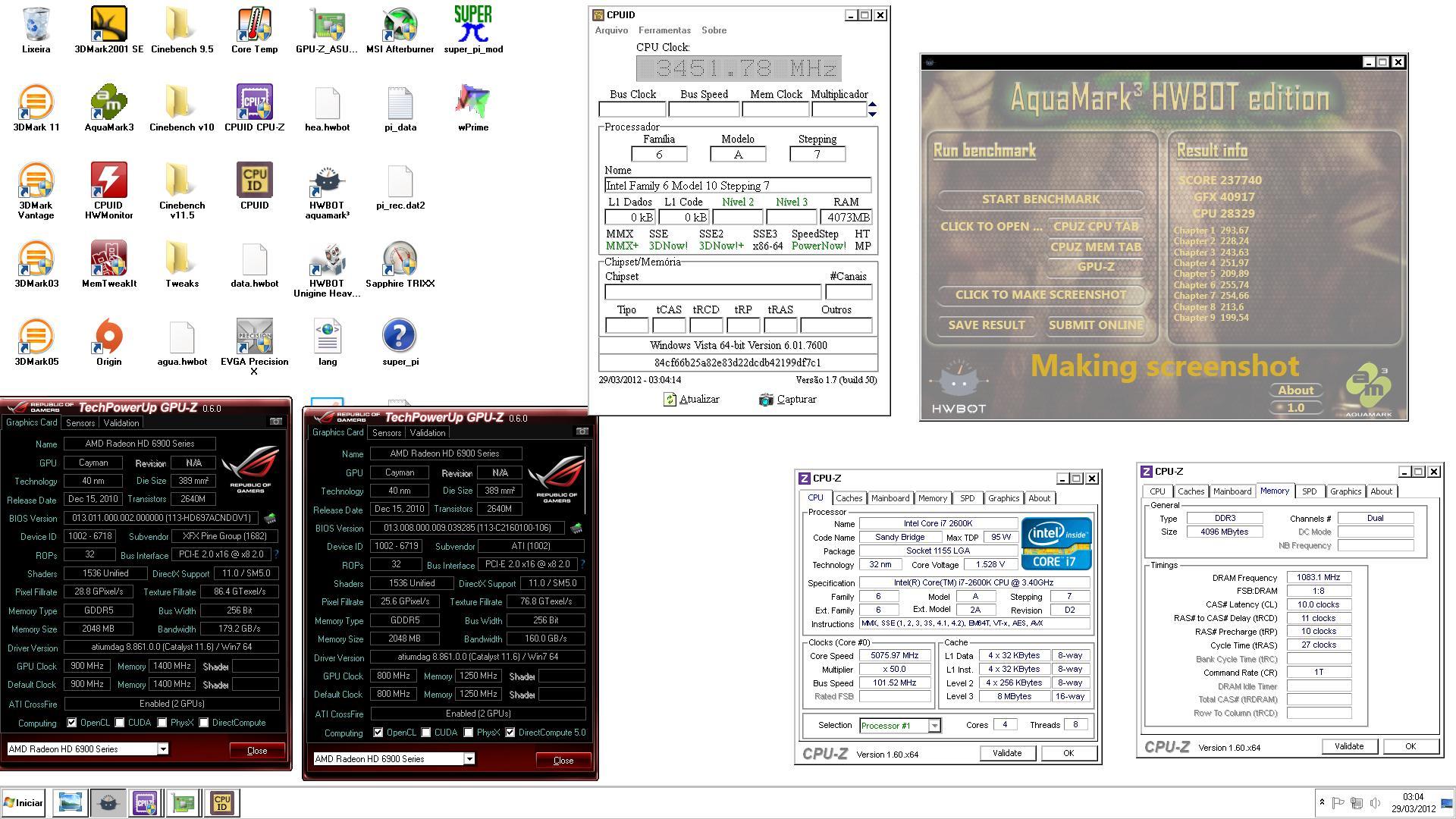Click SUBMIT ONLINE in AquaMark
The height and width of the screenshot is (819, 1456).
(1095, 325)
